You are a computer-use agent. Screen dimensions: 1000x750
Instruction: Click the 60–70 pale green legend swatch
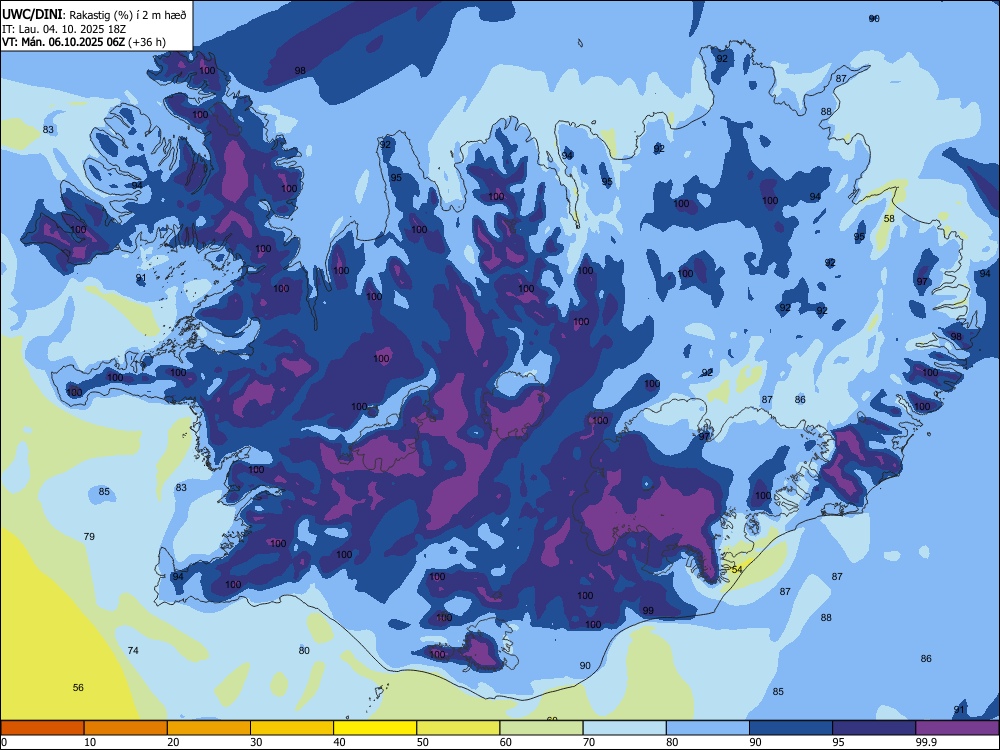point(541,728)
